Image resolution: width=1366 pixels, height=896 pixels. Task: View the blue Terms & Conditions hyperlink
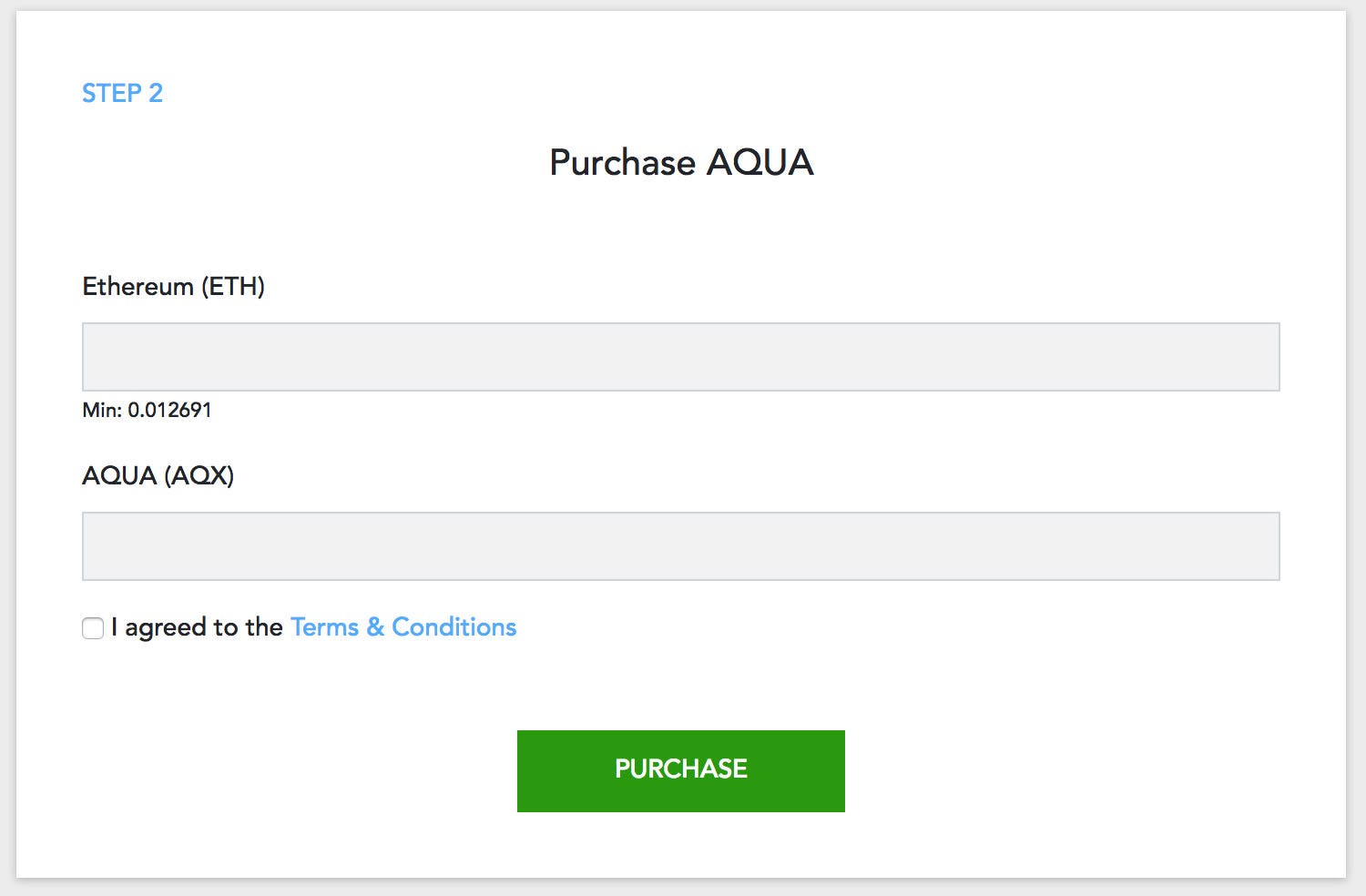point(403,627)
